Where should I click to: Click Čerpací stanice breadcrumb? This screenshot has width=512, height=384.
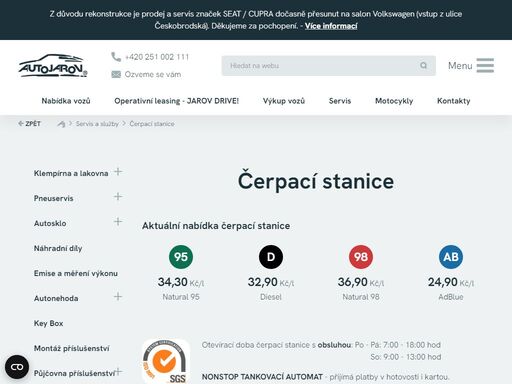[x=152, y=124]
